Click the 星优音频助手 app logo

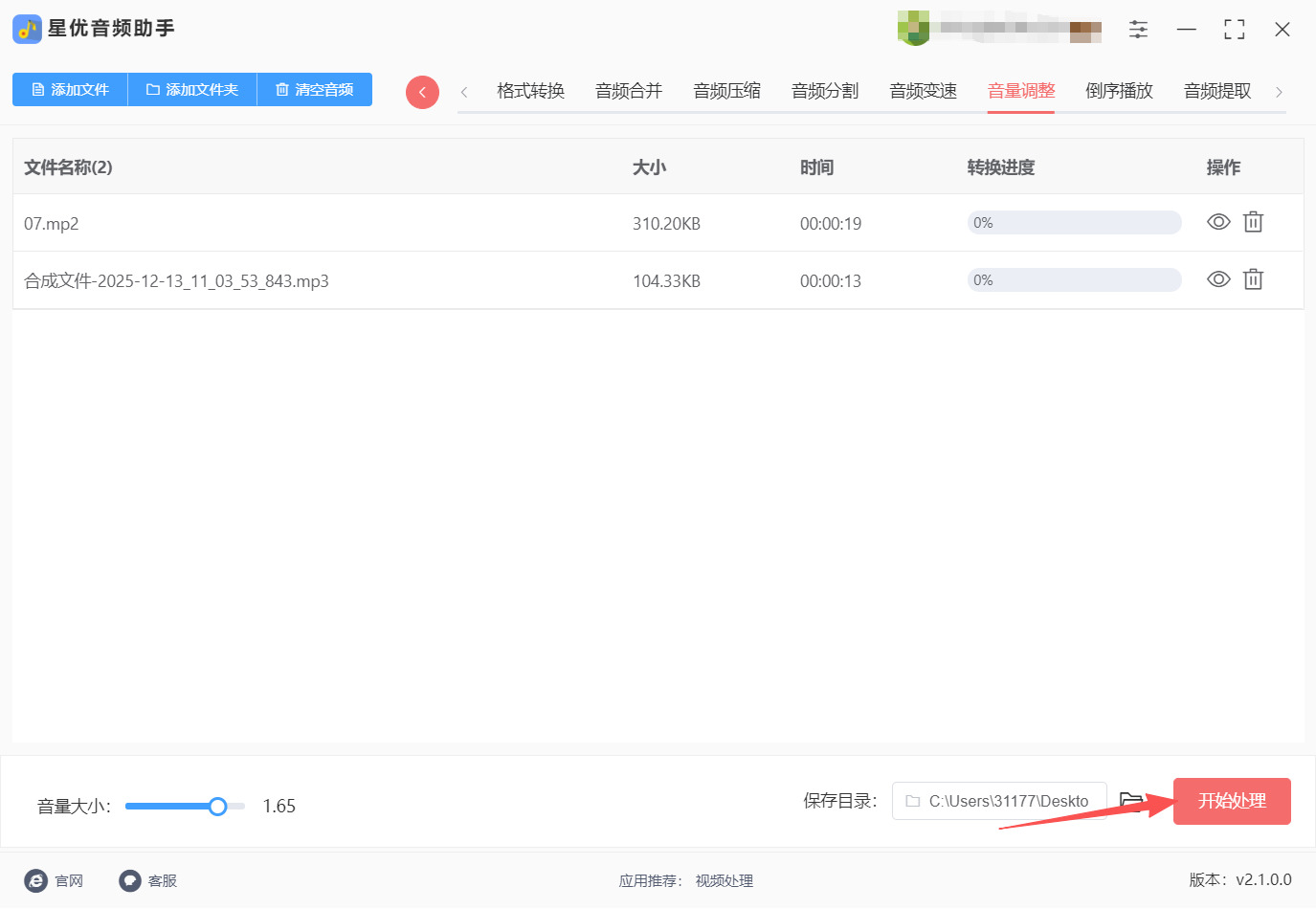tap(27, 29)
